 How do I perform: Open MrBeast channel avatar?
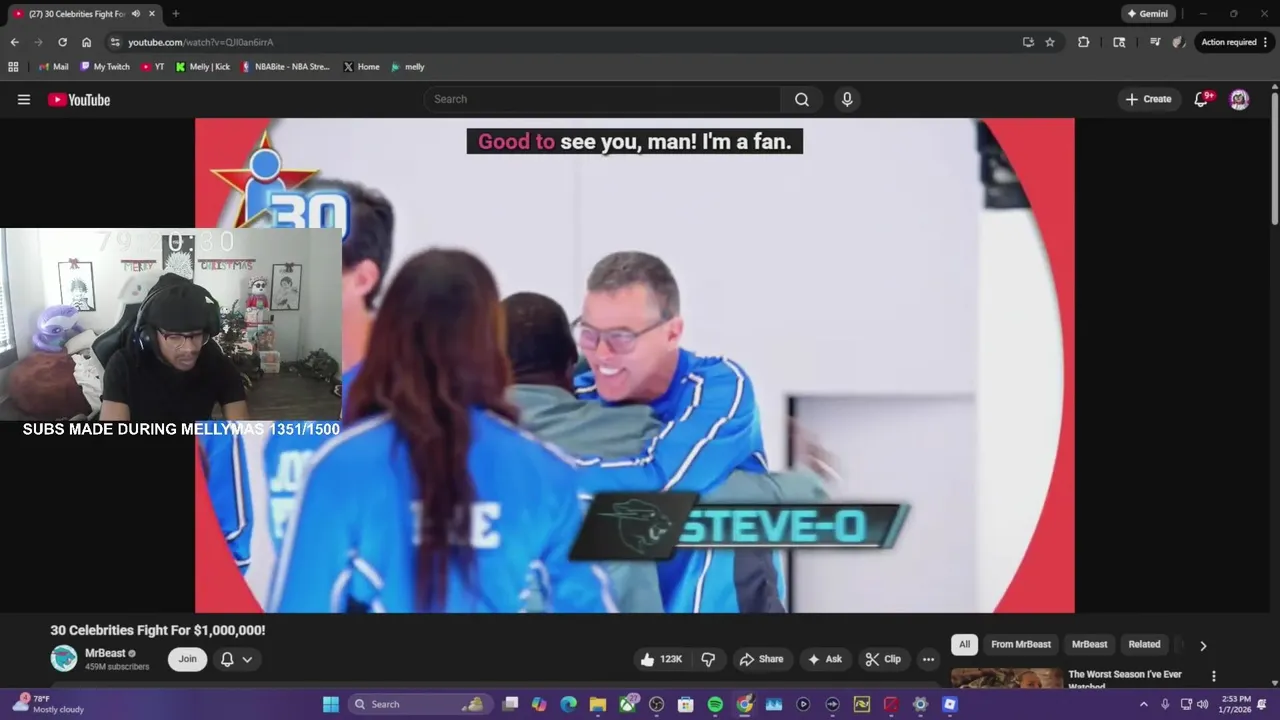point(64,658)
